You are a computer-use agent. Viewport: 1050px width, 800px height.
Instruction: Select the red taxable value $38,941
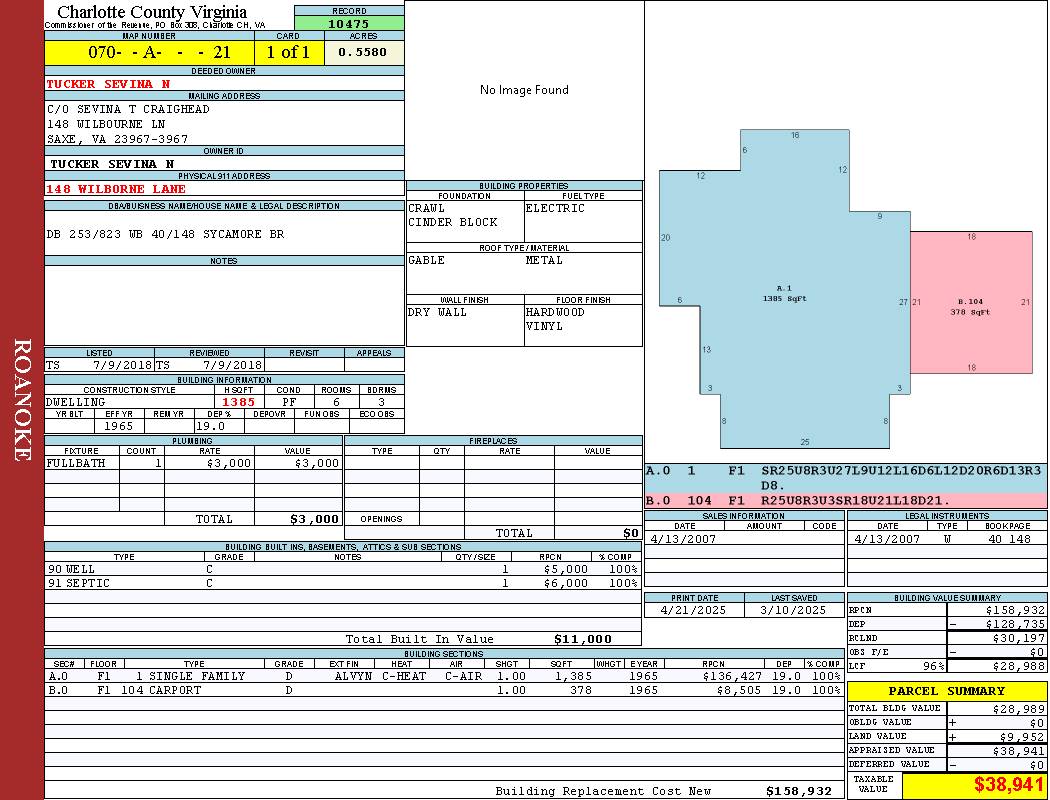(974, 785)
